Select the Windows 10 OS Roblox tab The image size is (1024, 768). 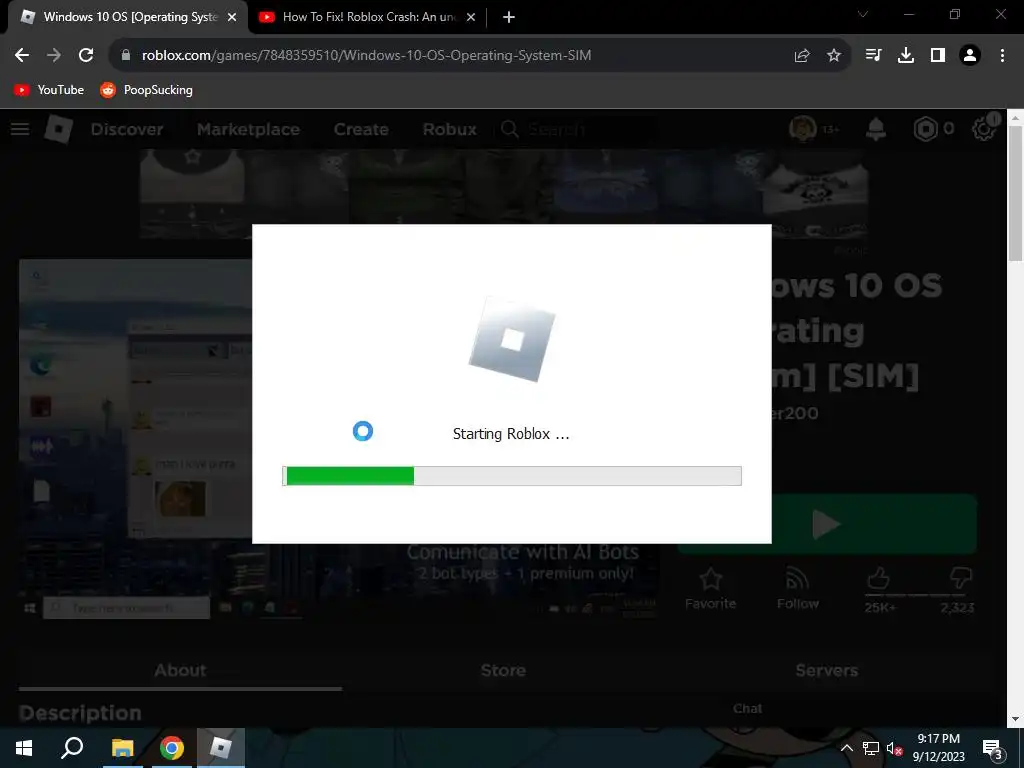point(128,18)
